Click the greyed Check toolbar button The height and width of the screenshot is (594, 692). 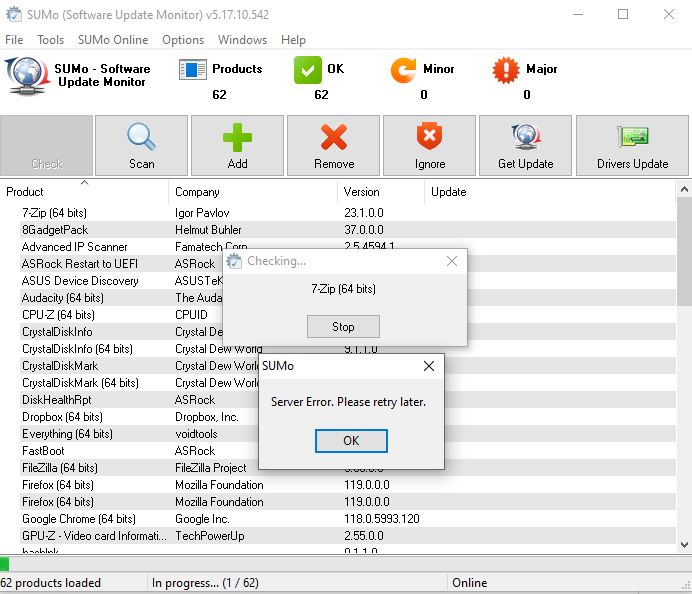[x=46, y=146]
